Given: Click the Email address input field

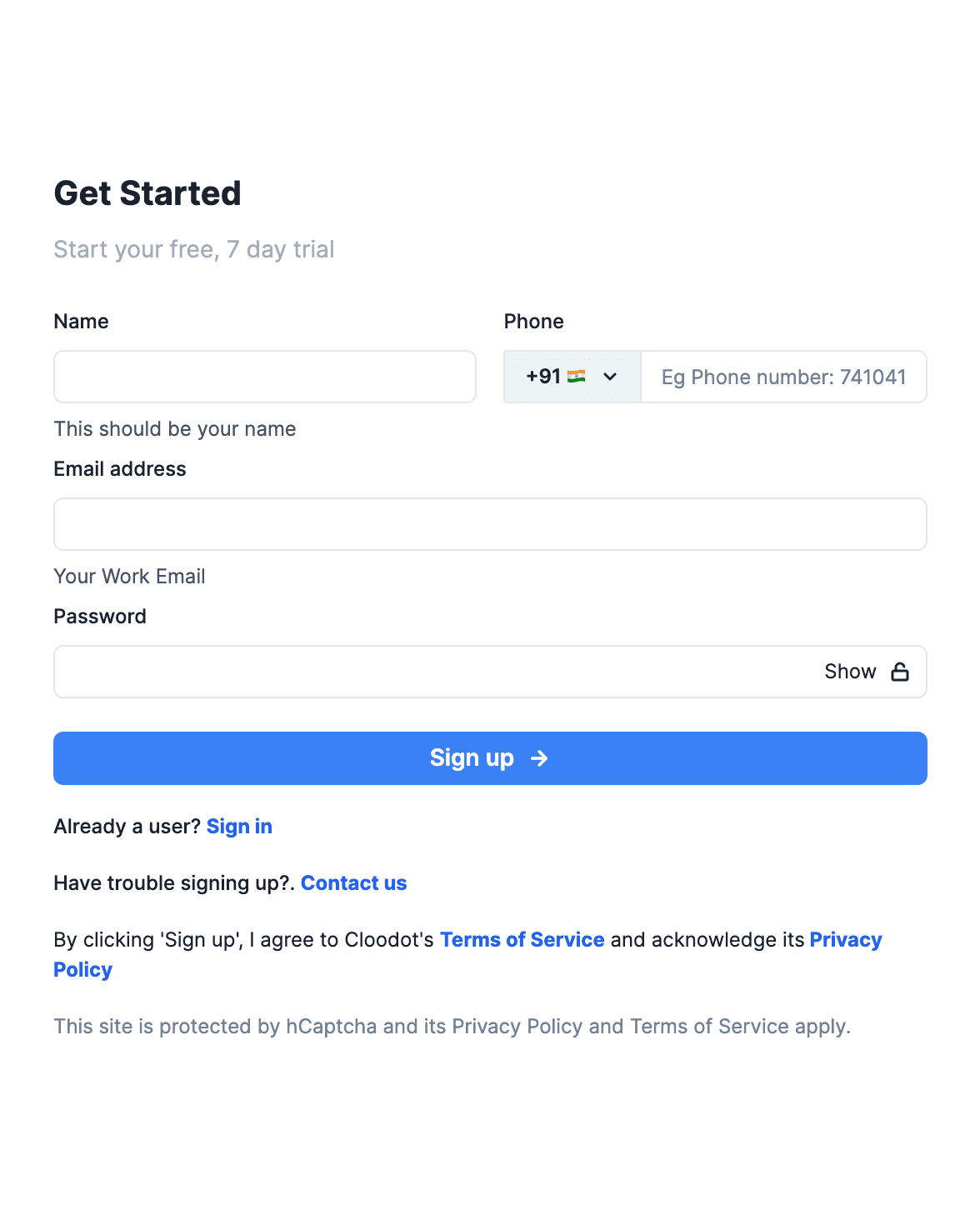Looking at the screenshot, I should (490, 524).
